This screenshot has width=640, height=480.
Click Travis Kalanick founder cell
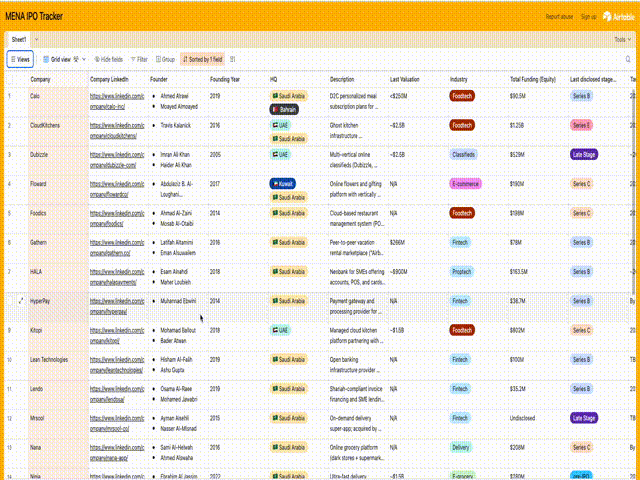pos(178,131)
